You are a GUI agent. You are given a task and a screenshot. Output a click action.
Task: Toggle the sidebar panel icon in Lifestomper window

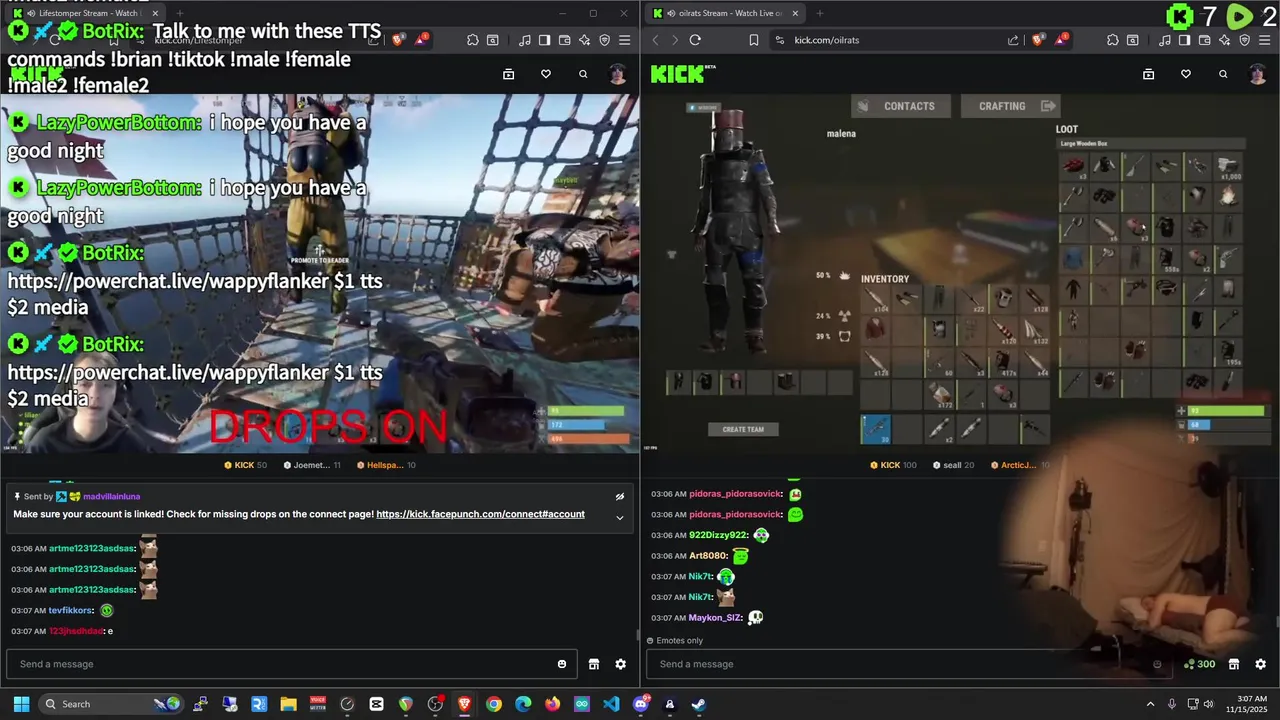tap(544, 40)
